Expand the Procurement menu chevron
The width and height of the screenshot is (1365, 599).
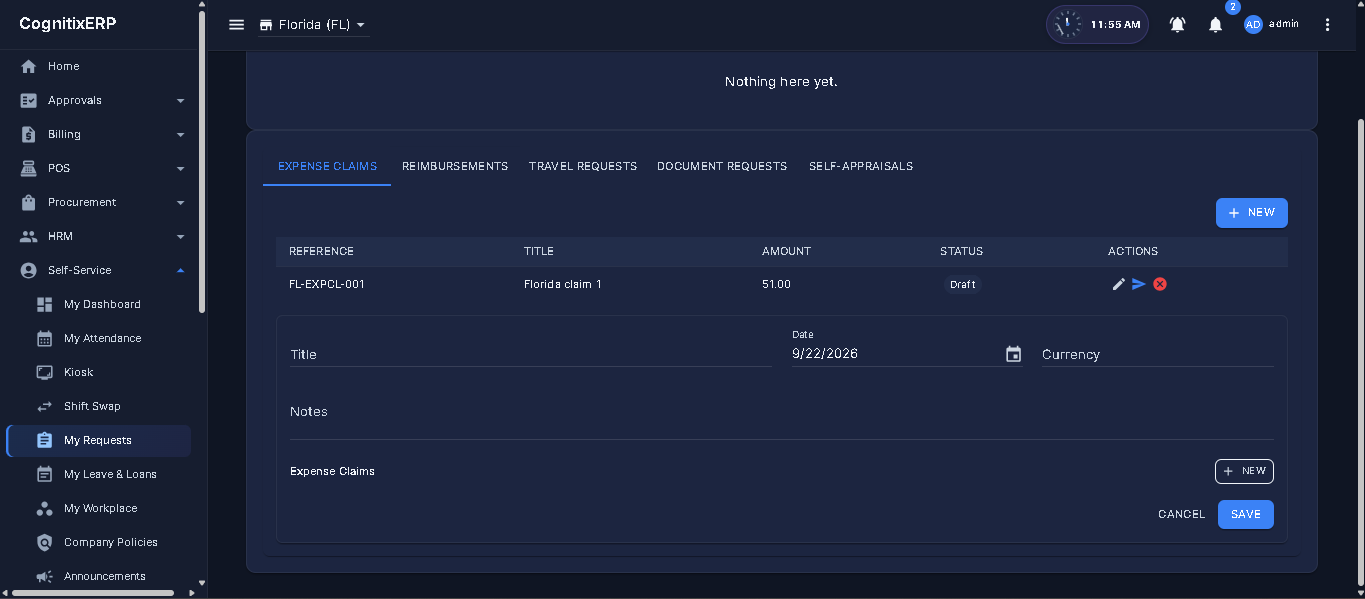[180, 203]
